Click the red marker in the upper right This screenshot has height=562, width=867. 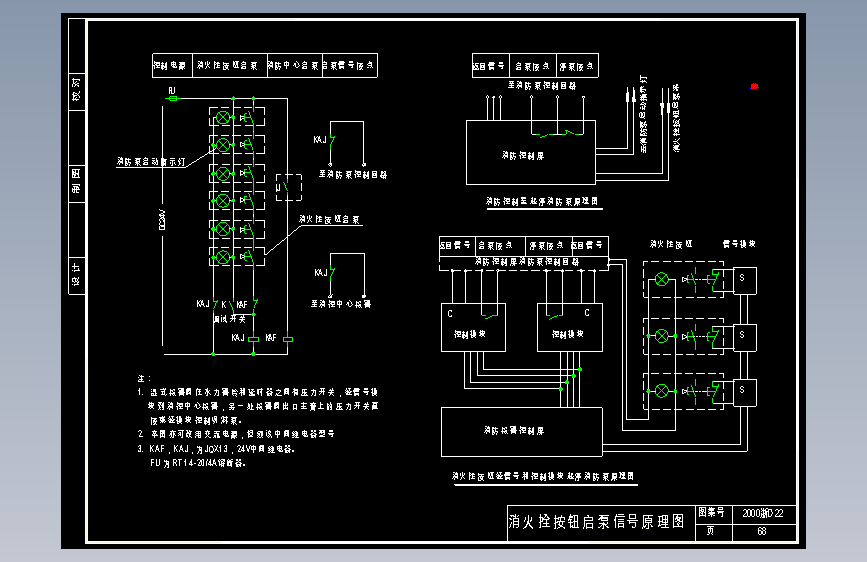pyautogui.click(x=754, y=86)
